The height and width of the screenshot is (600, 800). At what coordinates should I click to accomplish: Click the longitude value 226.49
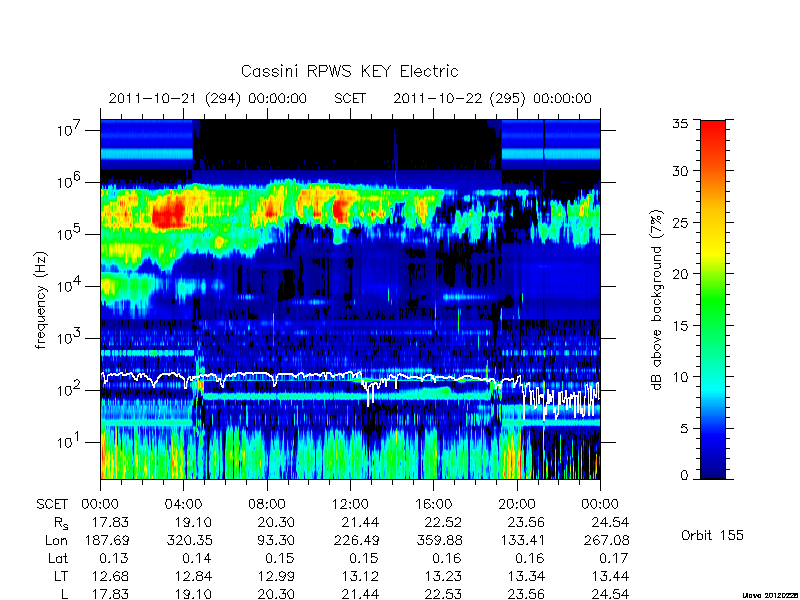[x=359, y=540]
